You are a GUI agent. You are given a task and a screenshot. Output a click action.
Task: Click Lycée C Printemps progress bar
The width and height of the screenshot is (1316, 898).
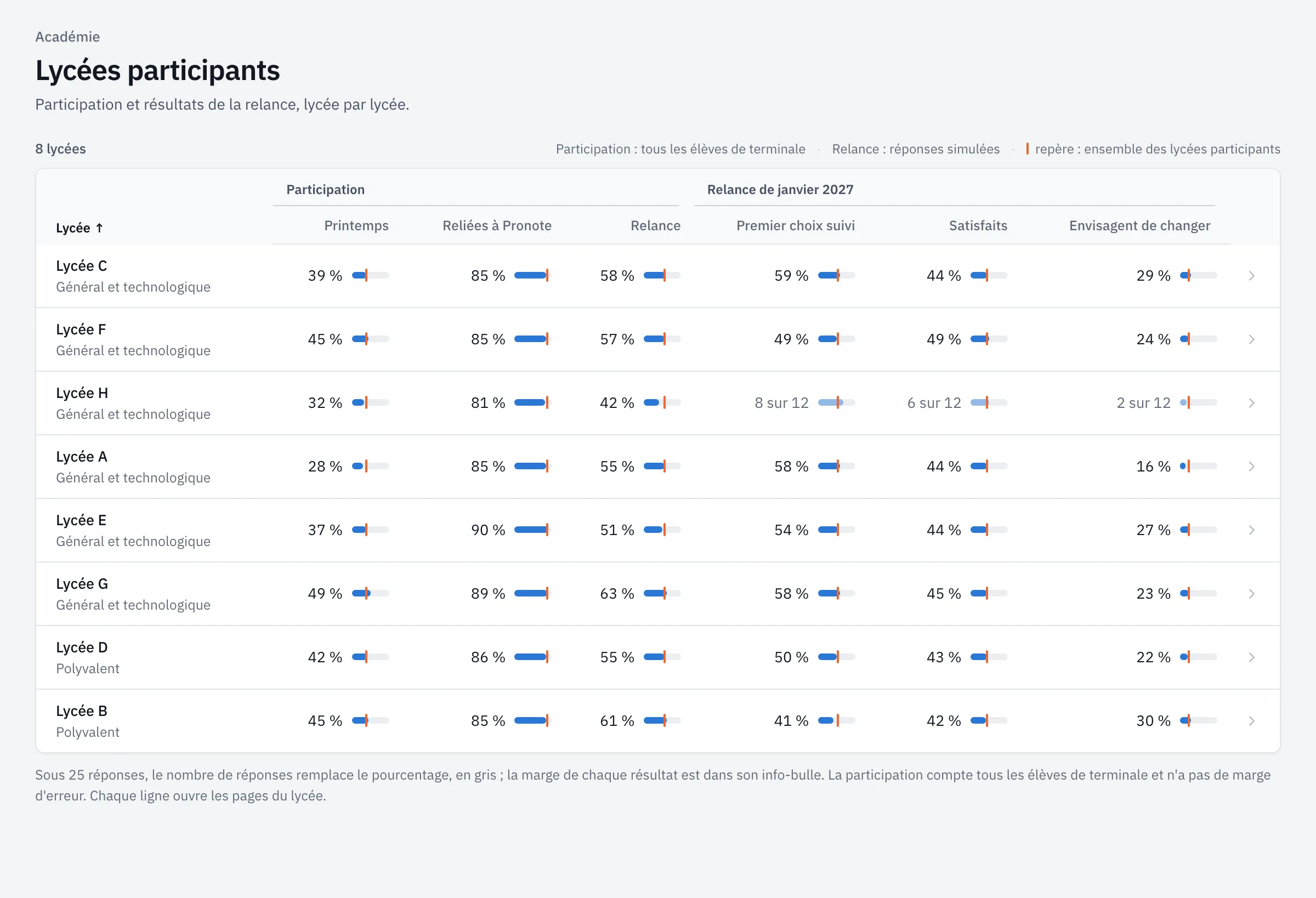pyautogui.click(x=370, y=276)
